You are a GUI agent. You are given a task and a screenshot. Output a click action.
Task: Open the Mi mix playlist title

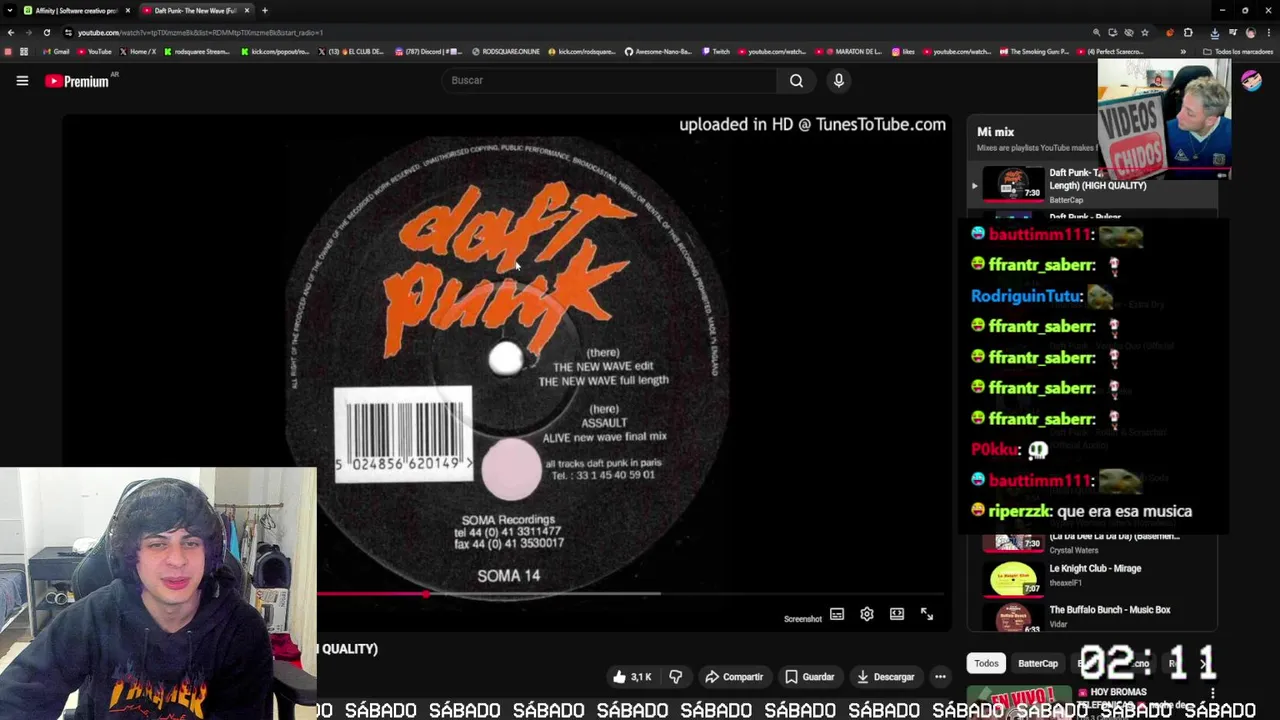[995, 132]
